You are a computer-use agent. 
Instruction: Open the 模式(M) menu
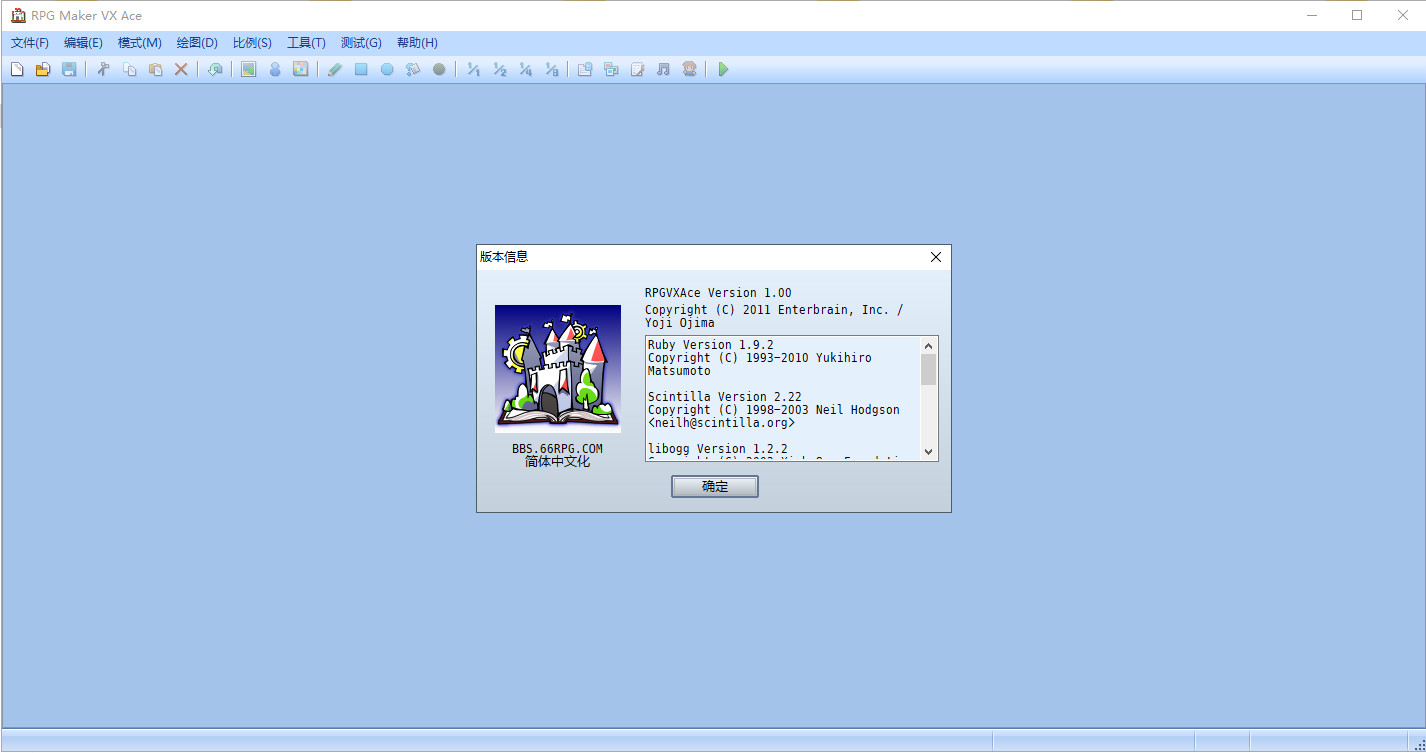[140, 43]
